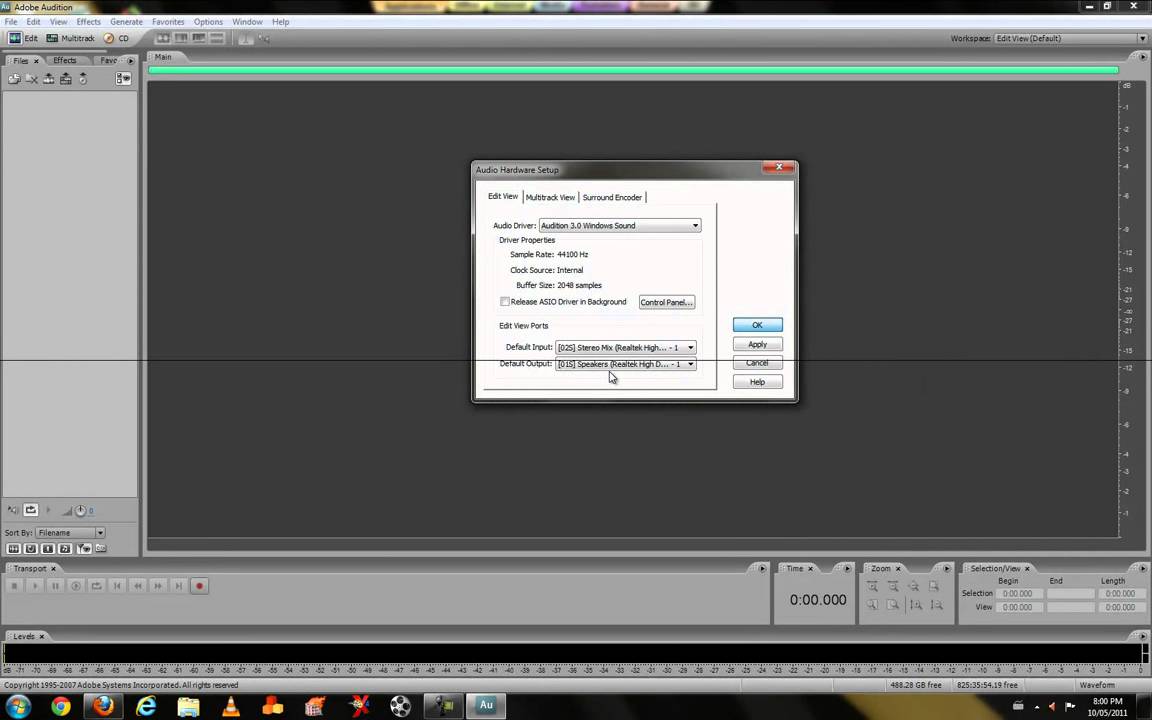Click Zoom In to Left Edge of Selection

click(872, 605)
